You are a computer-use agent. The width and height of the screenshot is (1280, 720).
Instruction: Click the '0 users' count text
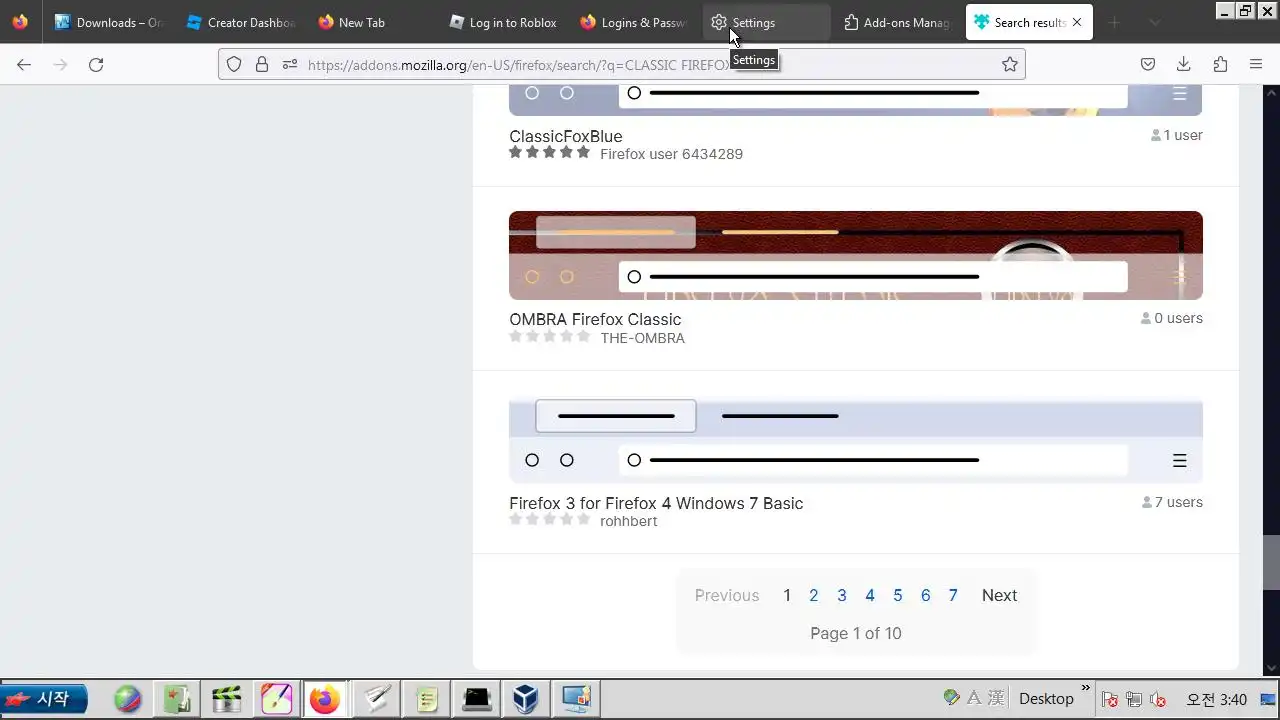click(x=1171, y=318)
